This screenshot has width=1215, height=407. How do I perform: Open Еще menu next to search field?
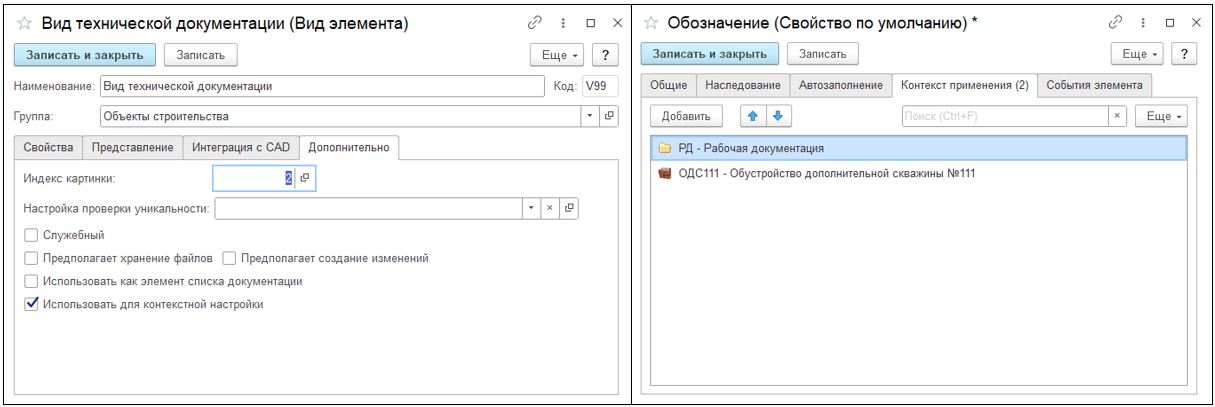(x=1161, y=116)
